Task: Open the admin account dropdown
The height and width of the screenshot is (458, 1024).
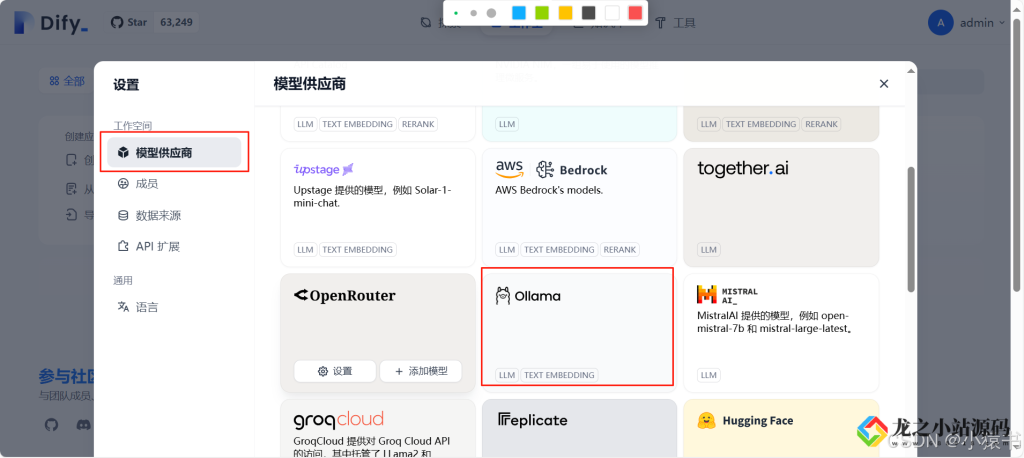Action: click(x=967, y=23)
